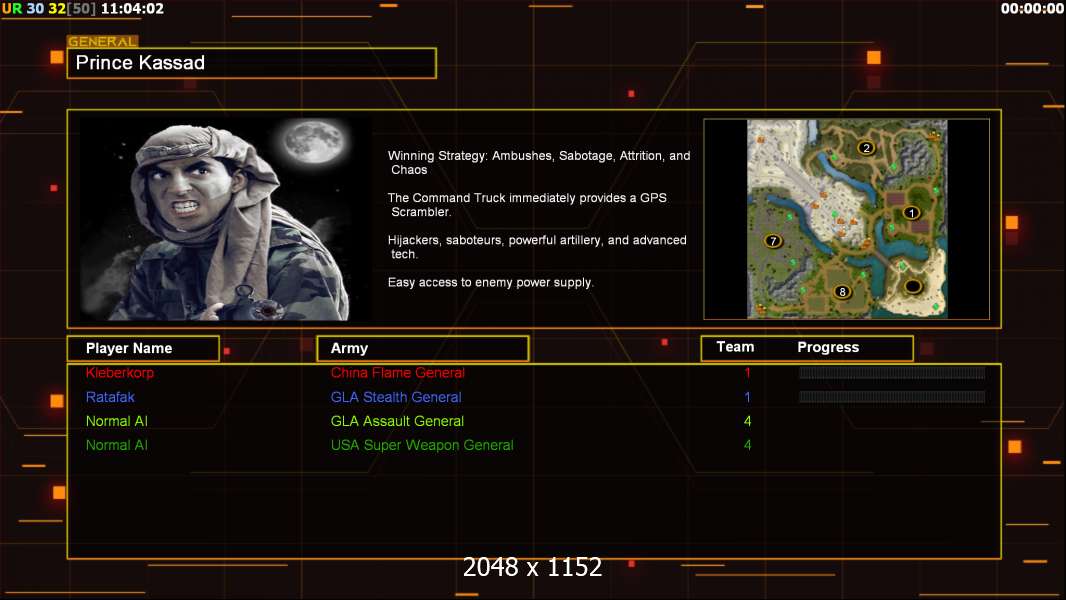Click the Progress column header
Screen dimensions: 1066x600
pos(828,347)
